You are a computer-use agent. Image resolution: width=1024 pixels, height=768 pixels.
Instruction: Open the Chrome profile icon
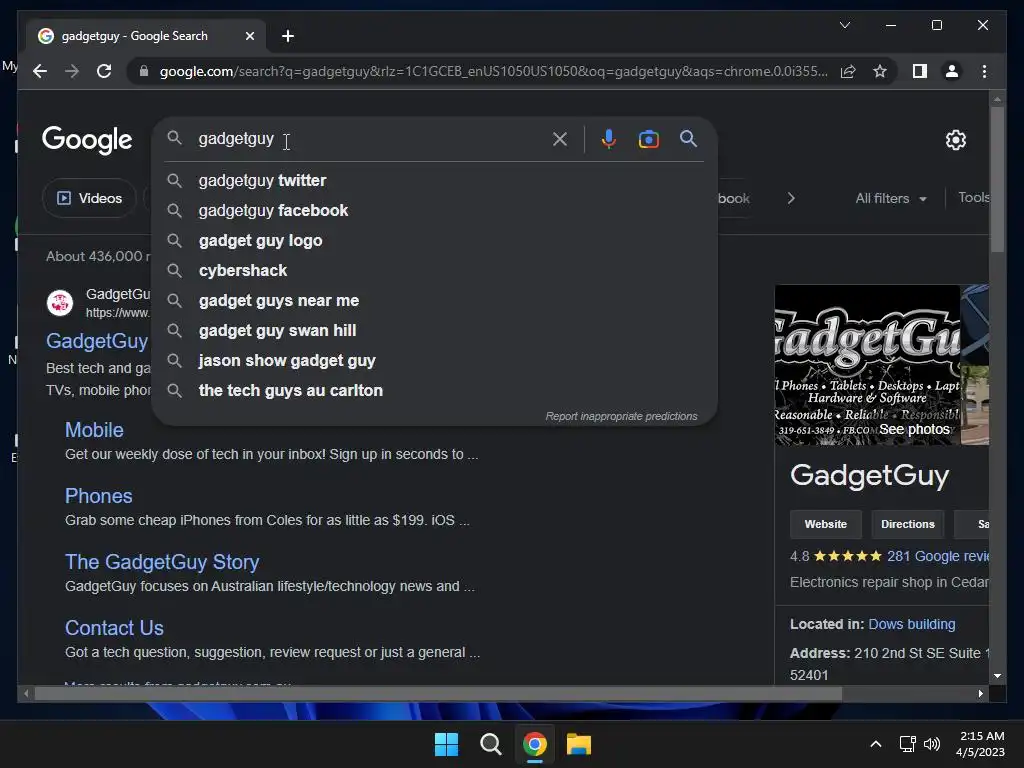[952, 71]
